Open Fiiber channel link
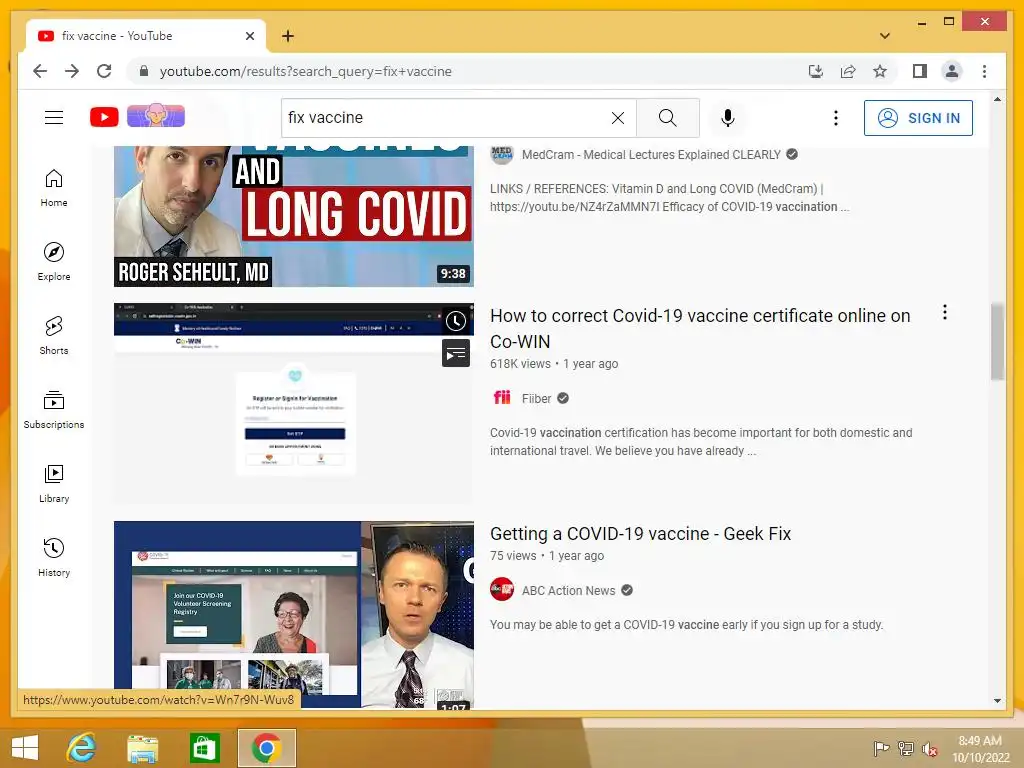 coord(536,398)
